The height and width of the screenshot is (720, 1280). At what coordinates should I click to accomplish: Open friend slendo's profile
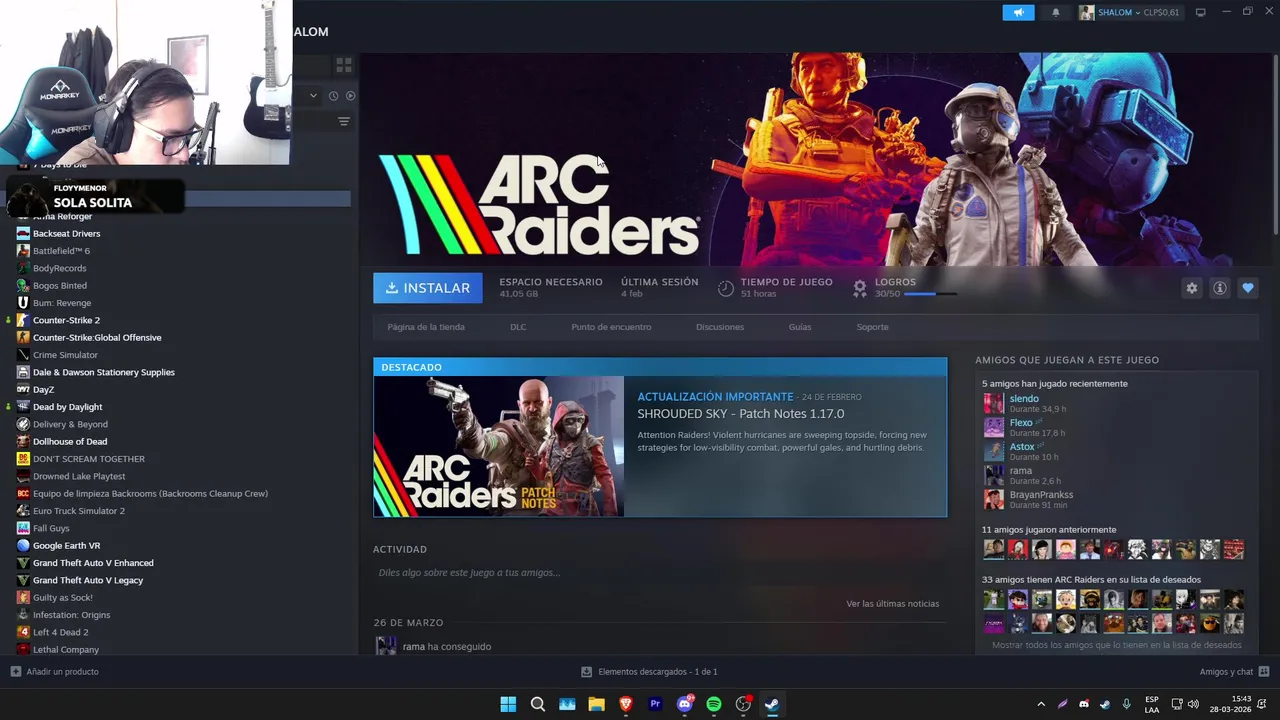(1024, 399)
